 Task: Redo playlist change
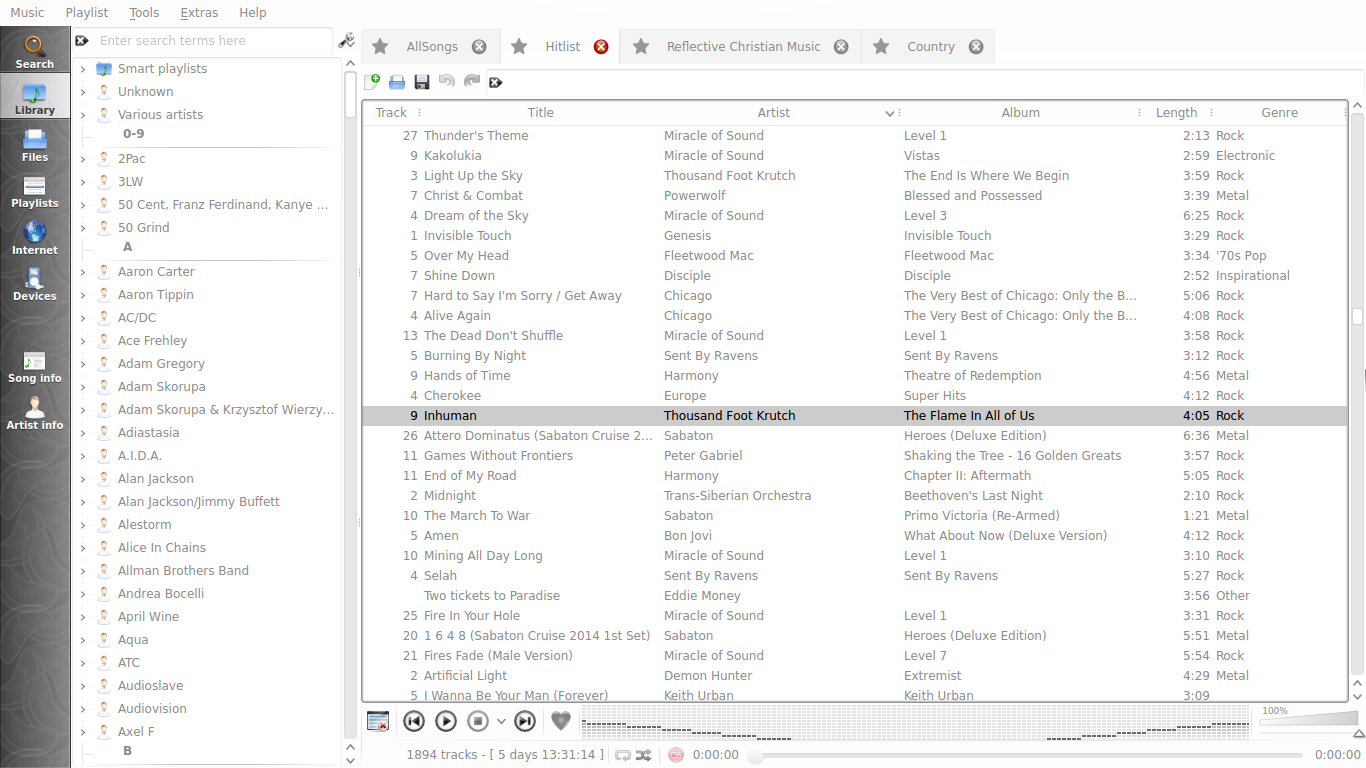tap(472, 82)
